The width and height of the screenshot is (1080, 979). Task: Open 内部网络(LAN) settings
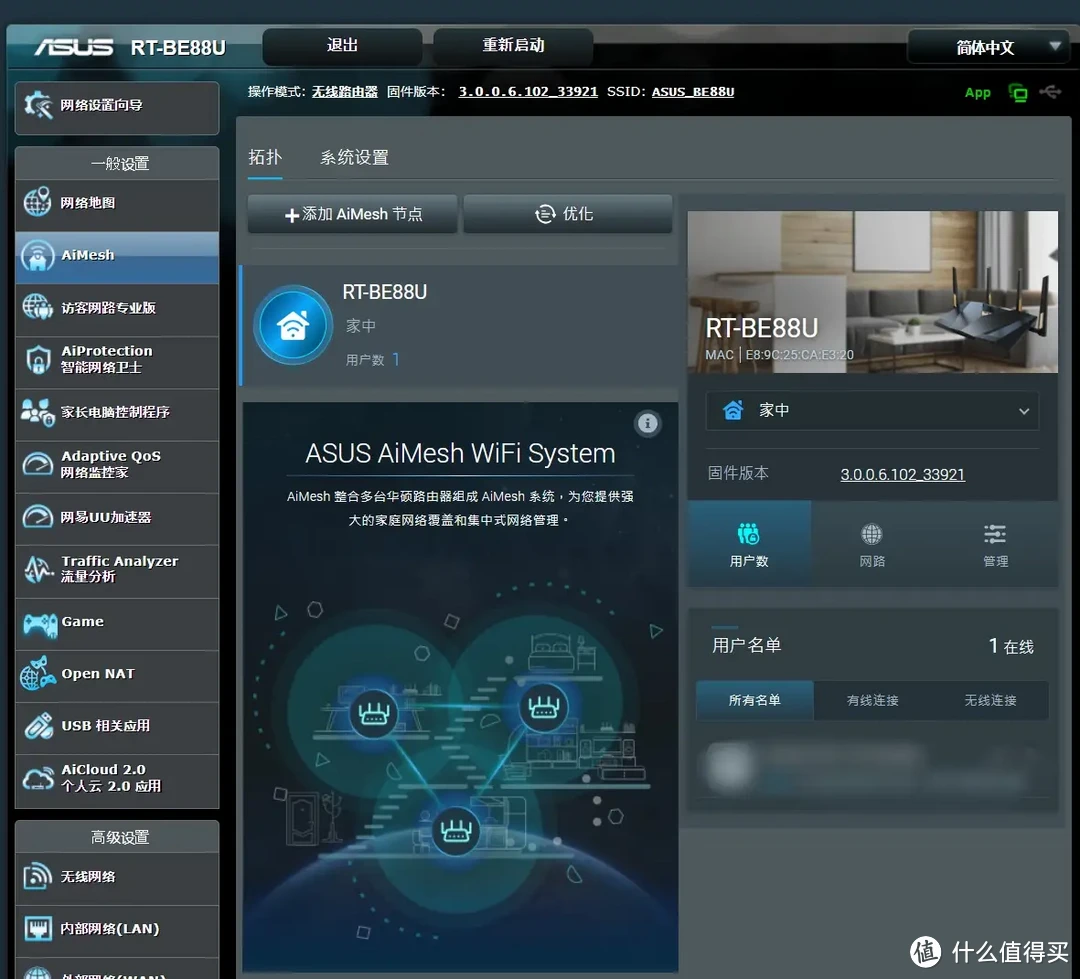tap(117, 930)
